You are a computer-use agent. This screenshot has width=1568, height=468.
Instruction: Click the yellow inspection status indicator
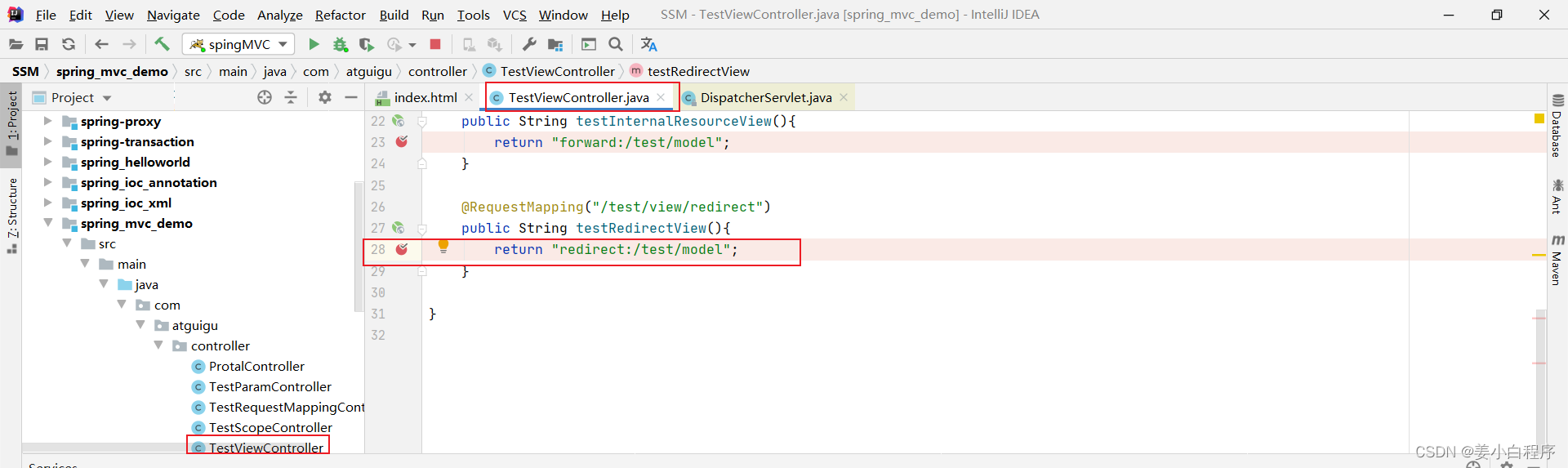click(1539, 119)
